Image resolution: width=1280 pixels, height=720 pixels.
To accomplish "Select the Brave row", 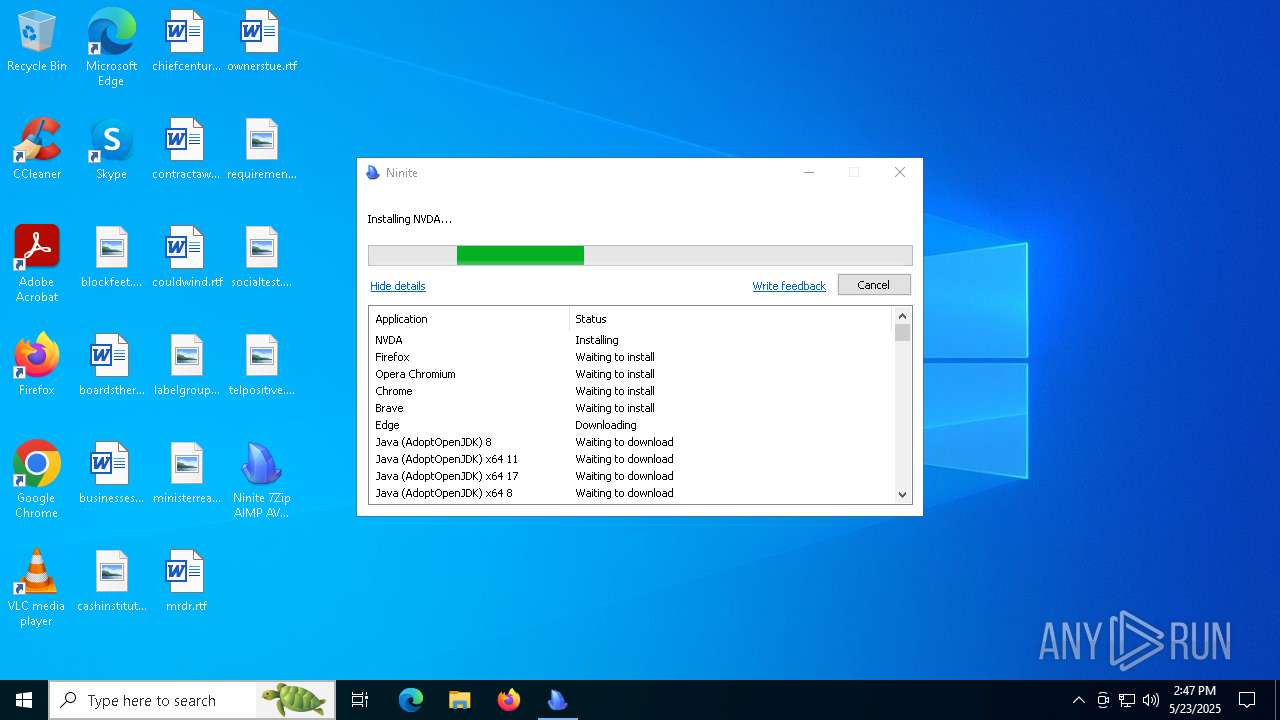I will coord(630,408).
